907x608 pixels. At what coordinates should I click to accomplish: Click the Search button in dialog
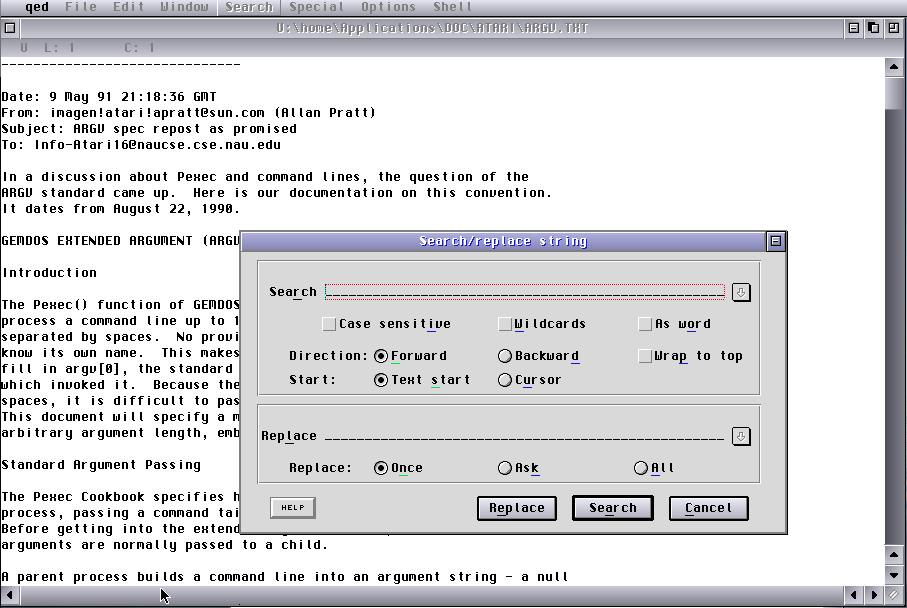click(x=612, y=508)
